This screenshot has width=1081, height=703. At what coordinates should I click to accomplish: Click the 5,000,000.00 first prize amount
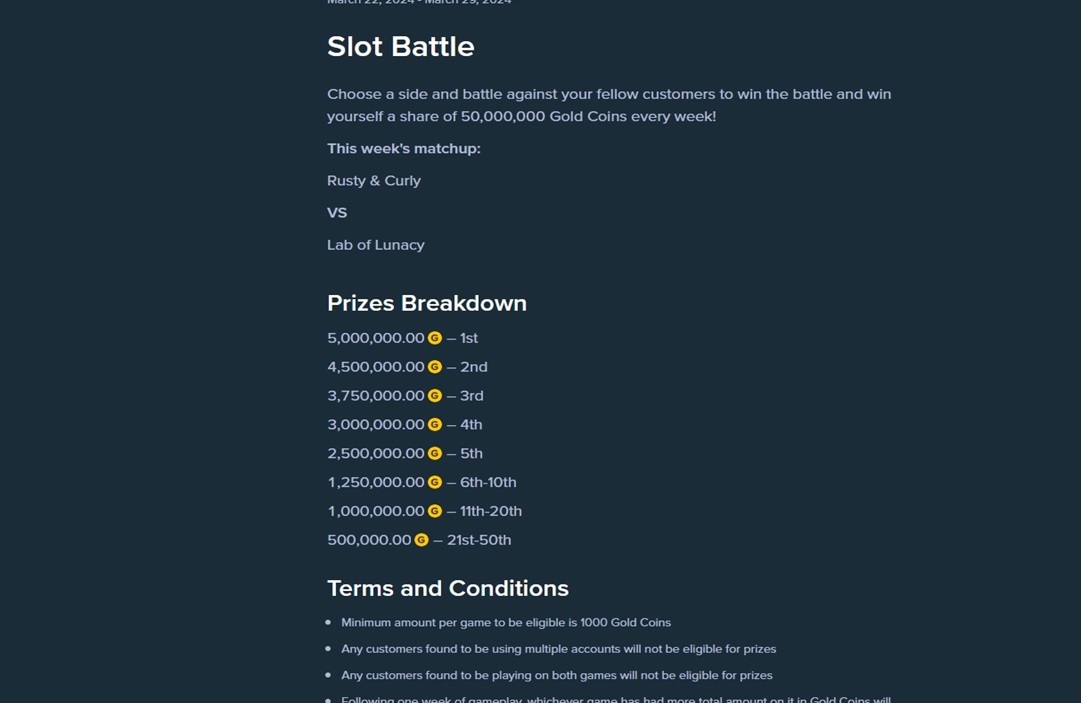(376, 338)
